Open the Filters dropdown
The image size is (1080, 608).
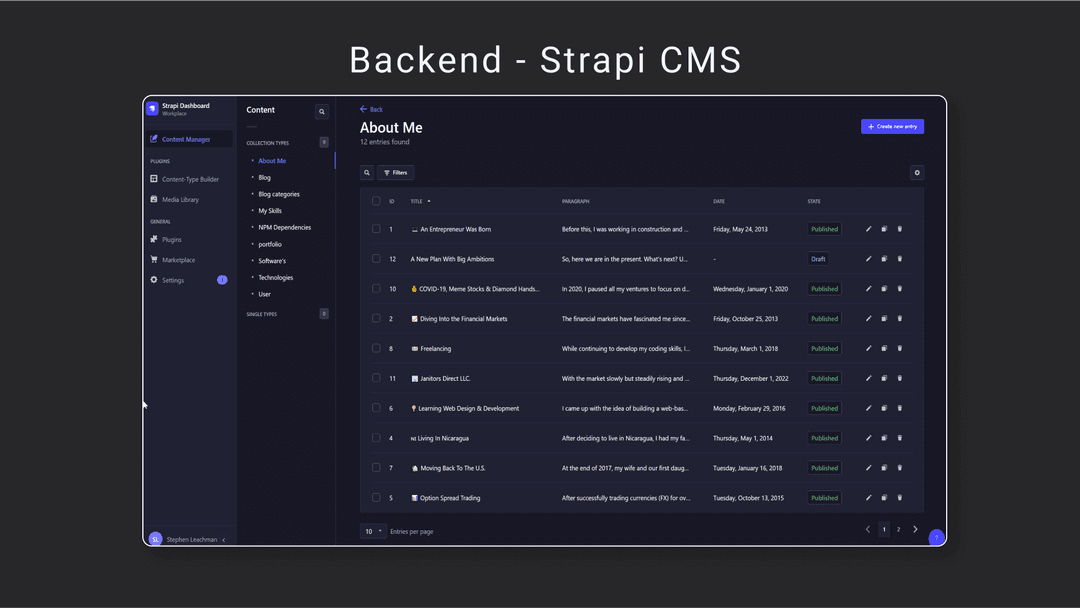coord(396,173)
